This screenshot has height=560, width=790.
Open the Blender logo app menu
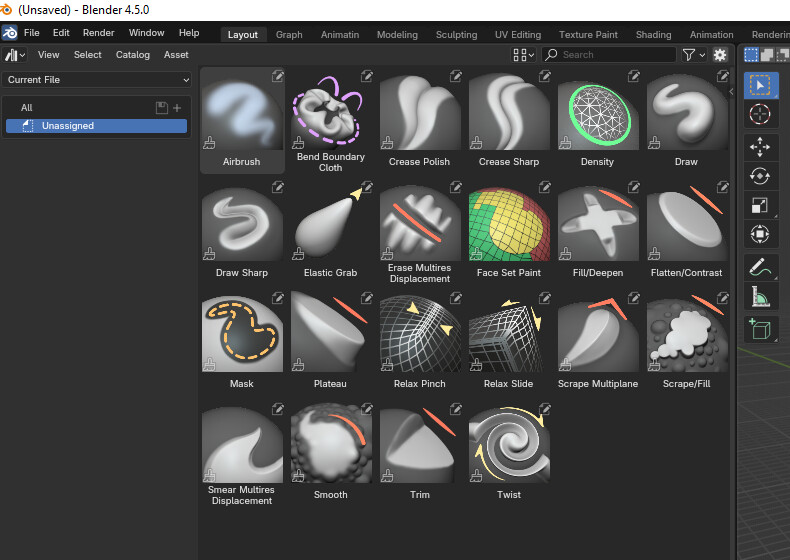[x=10, y=33]
